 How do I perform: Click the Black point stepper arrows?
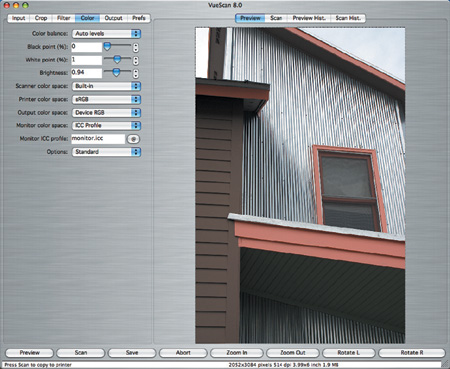pyautogui.click(x=136, y=48)
